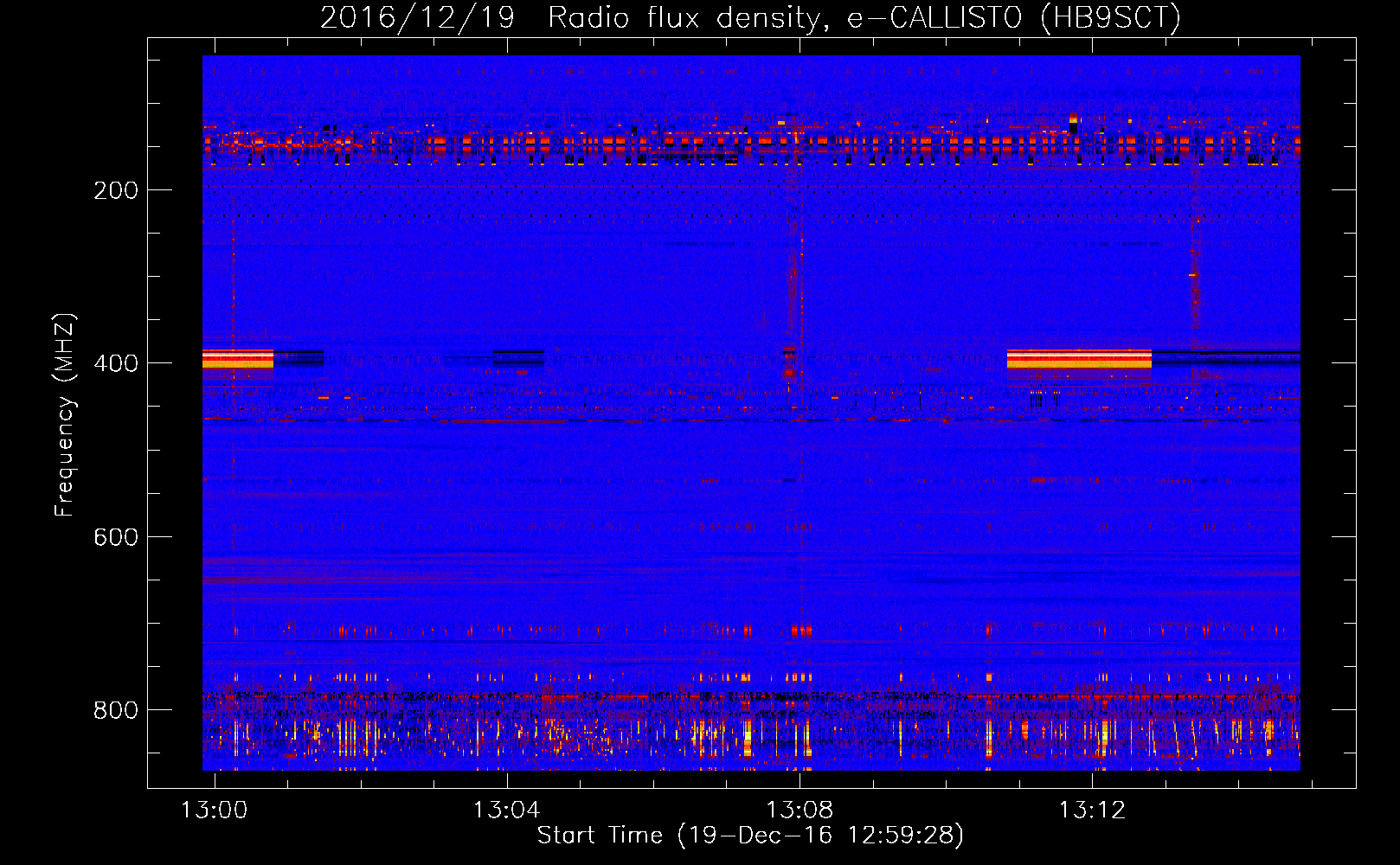
Task: Click the plot title '2016/12/19 Radio flux density'
Action: [750, 17]
